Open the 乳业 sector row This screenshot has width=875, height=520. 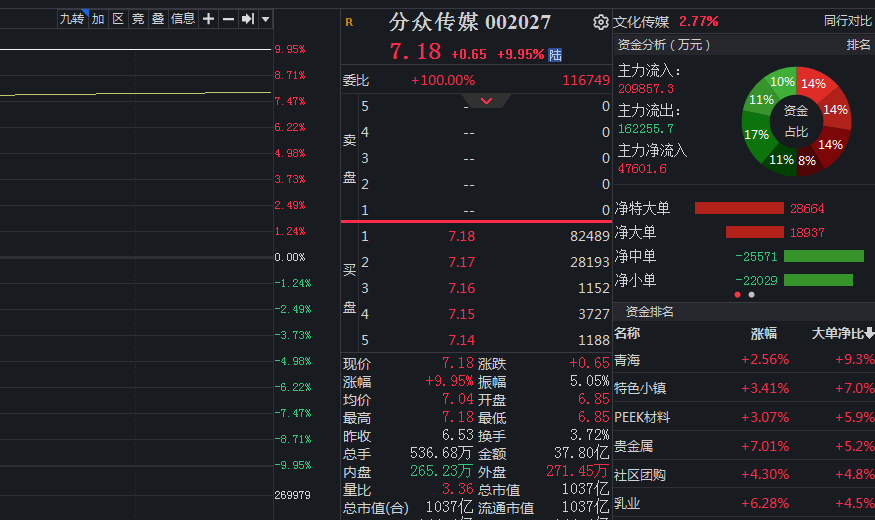(744, 503)
